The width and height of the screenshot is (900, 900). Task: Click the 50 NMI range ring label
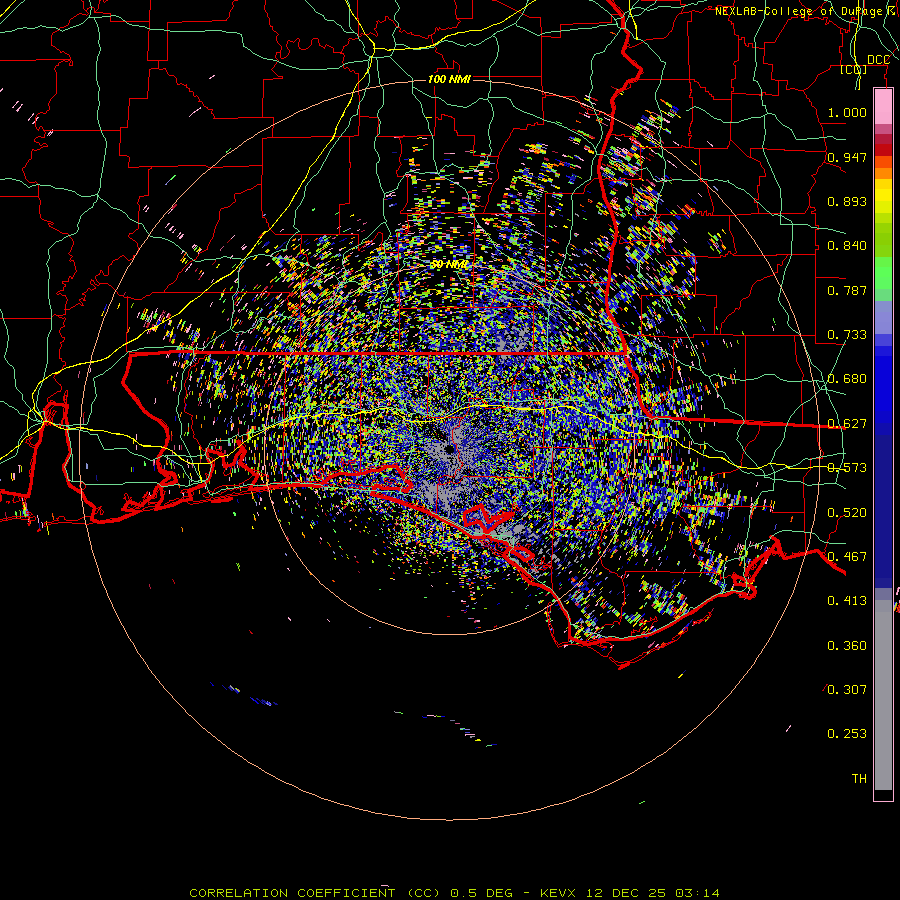(449, 265)
